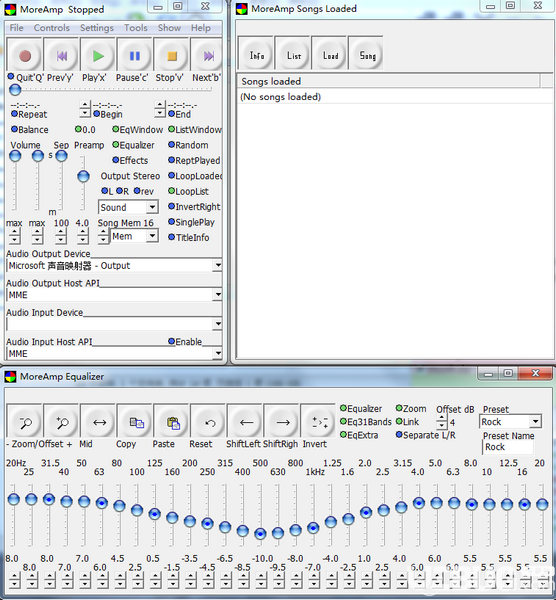Expand the Audio Input Host API dropdown
This screenshot has width=556, height=600.
(218, 353)
